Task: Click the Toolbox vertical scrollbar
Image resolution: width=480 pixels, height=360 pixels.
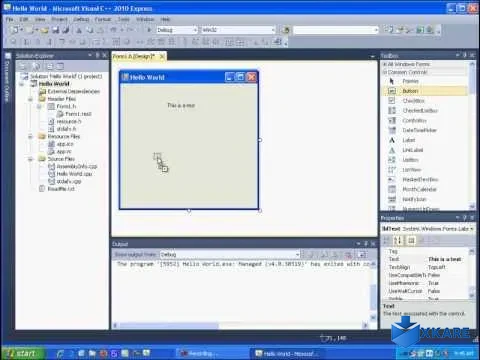Action: [x=472, y=135]
